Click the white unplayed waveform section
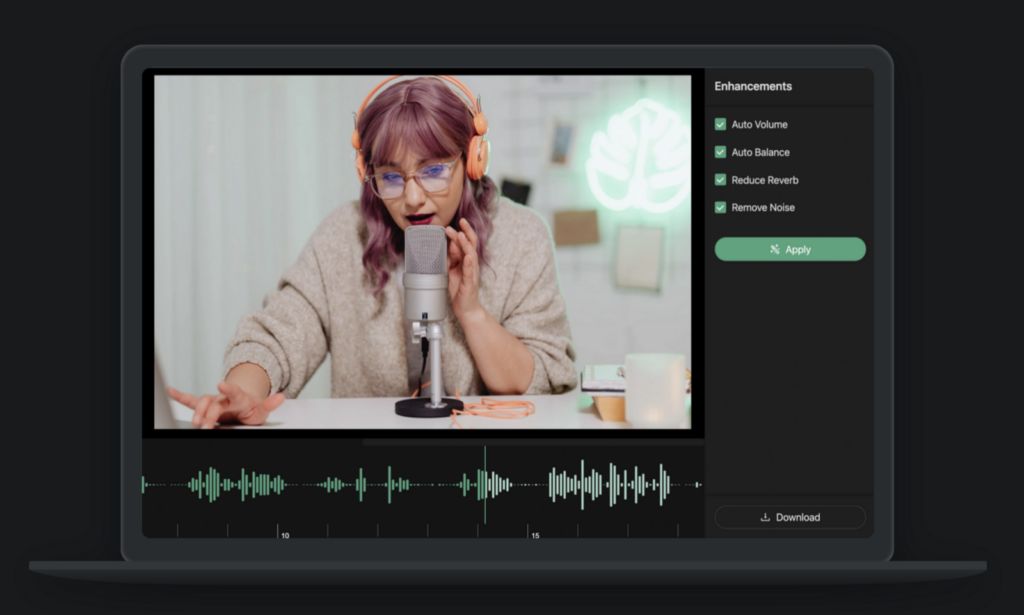Screen dimensions: 1024x615 point(610,485)
